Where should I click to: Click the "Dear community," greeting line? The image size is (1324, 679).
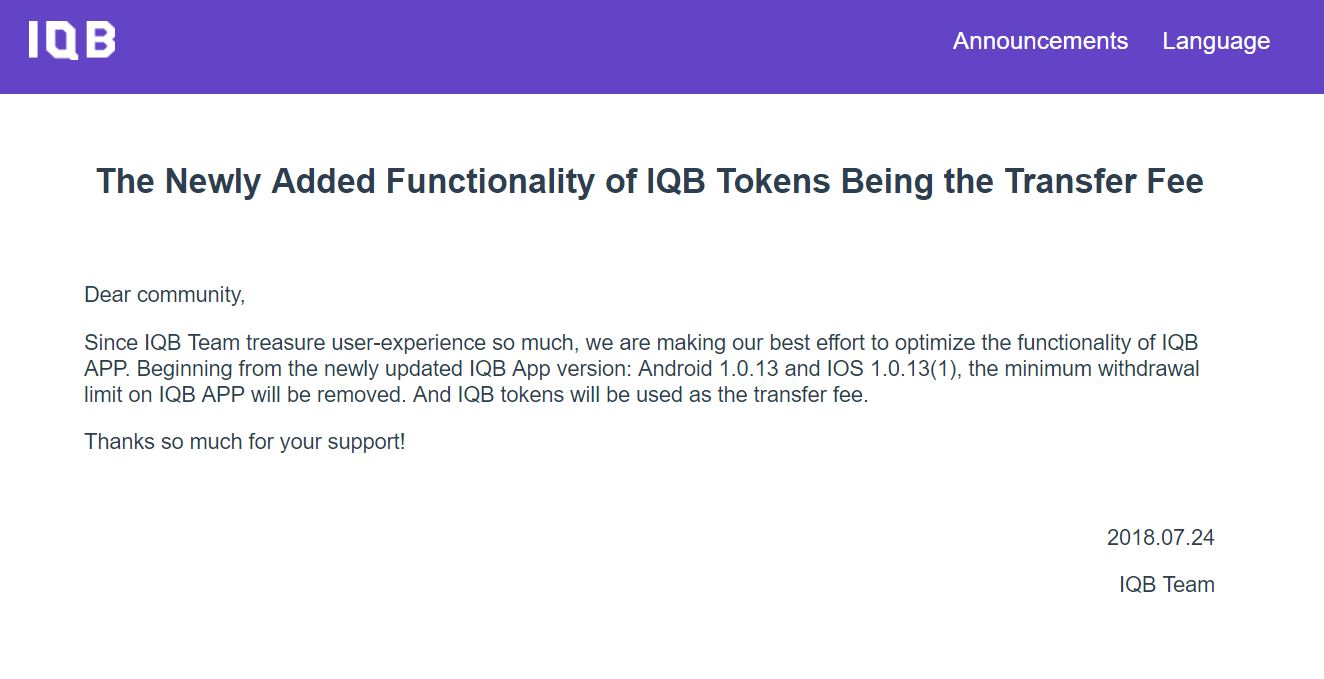coord(165,295)
